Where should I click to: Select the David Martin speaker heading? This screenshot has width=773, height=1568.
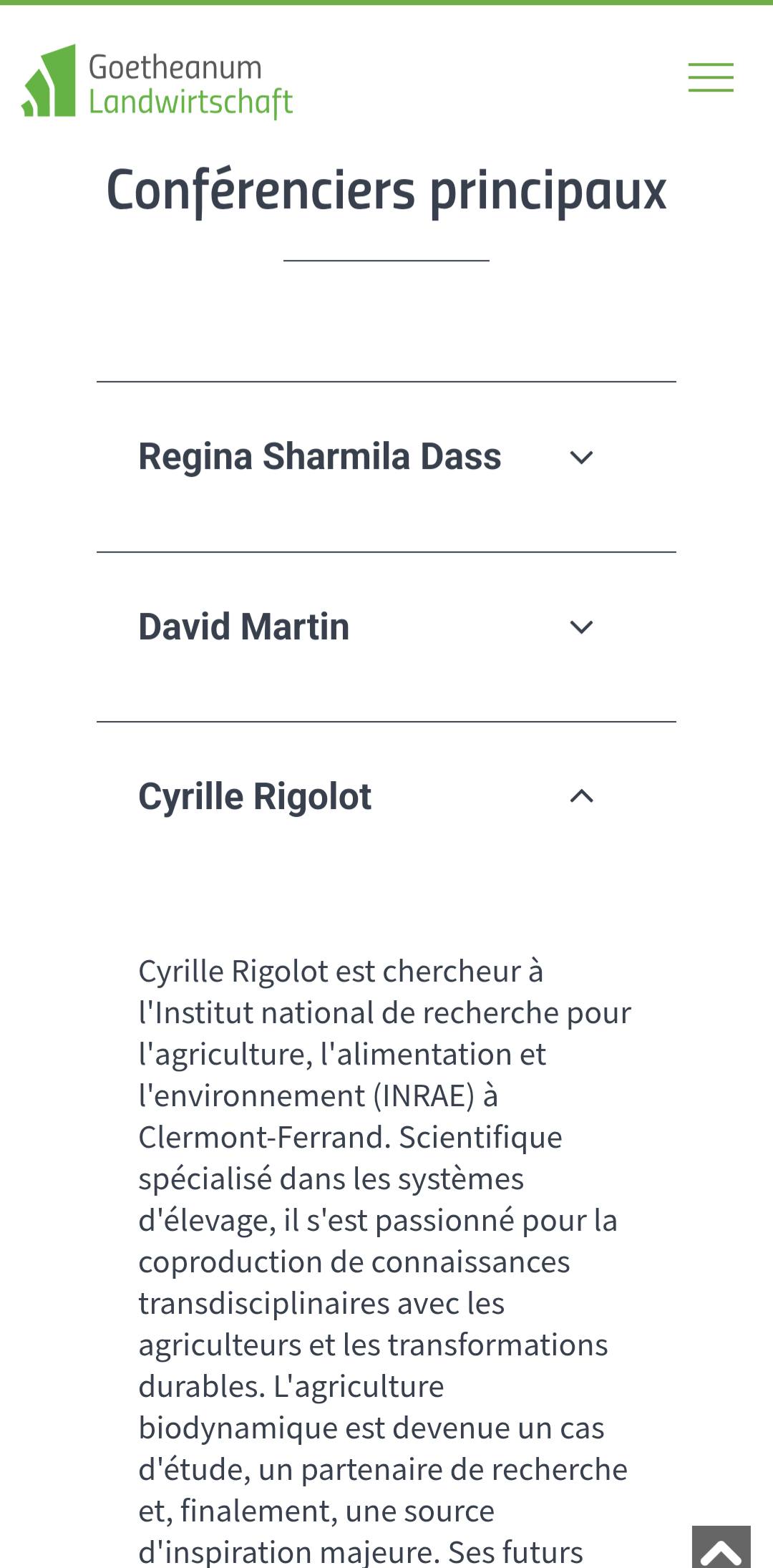click(243, 626)
